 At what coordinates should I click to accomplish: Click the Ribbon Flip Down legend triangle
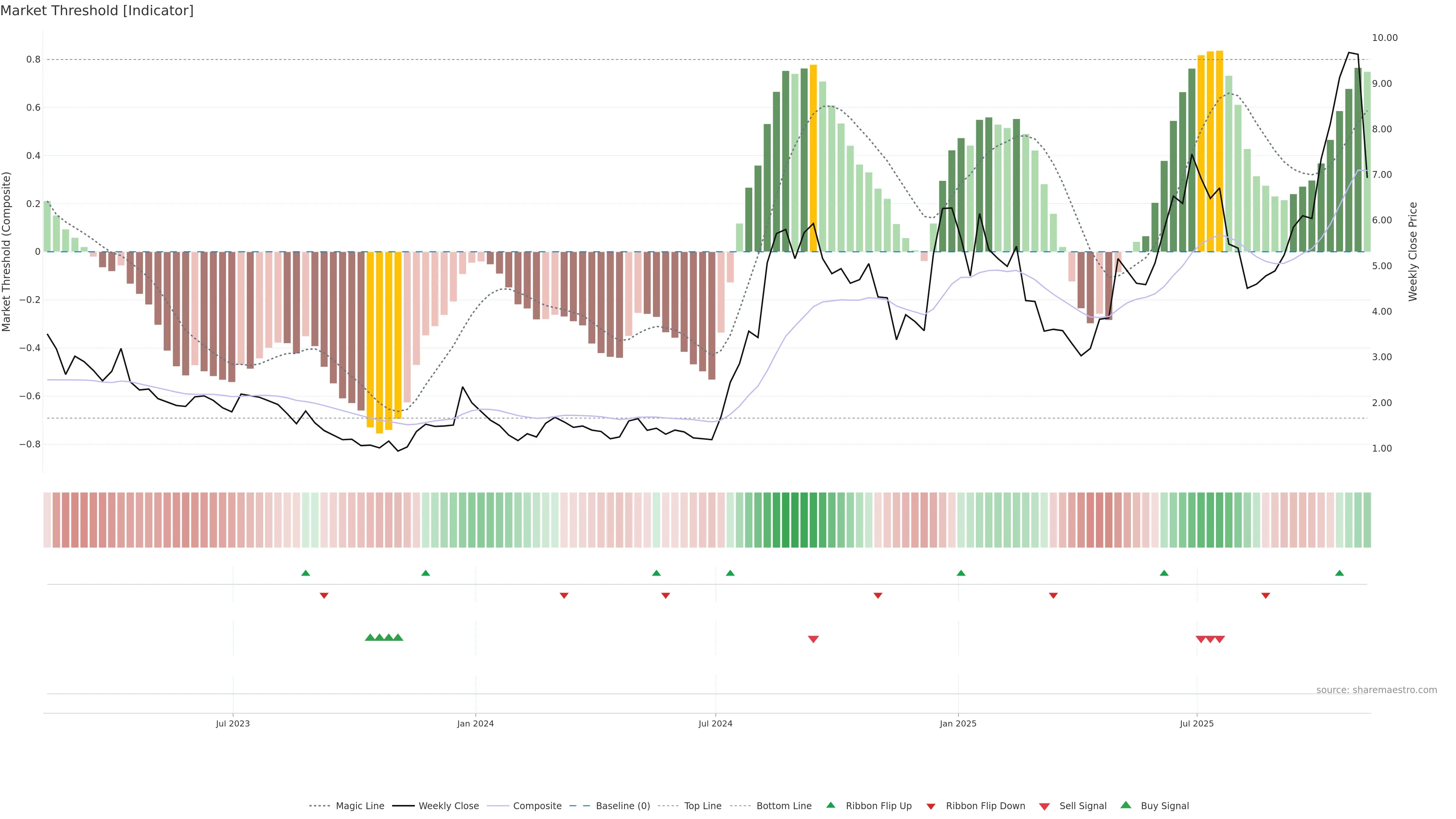931,806
